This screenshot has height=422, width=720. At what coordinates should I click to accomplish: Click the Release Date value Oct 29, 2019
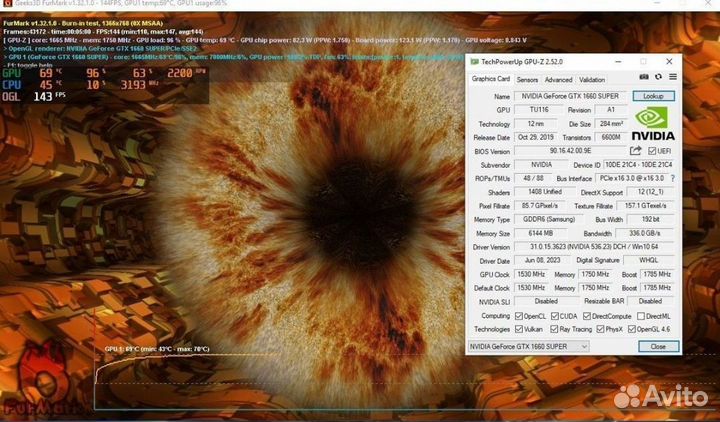pos(535,137)
